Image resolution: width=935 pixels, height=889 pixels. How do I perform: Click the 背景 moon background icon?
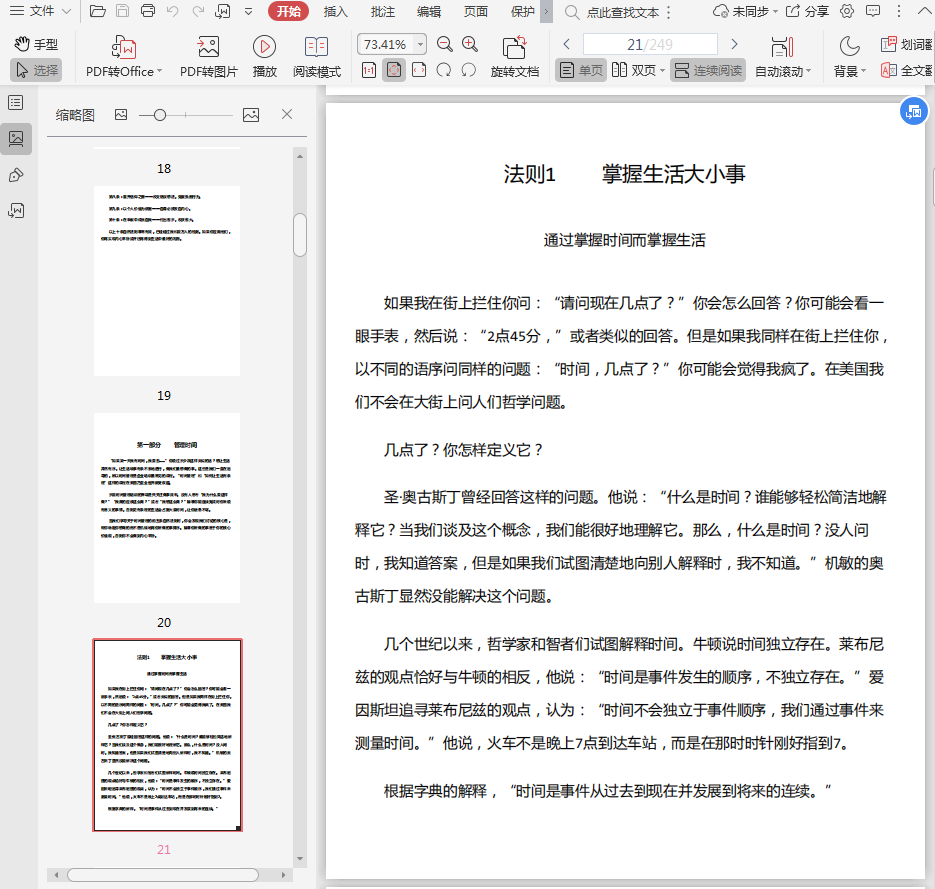pyautogui.click(x=849, y=47)
